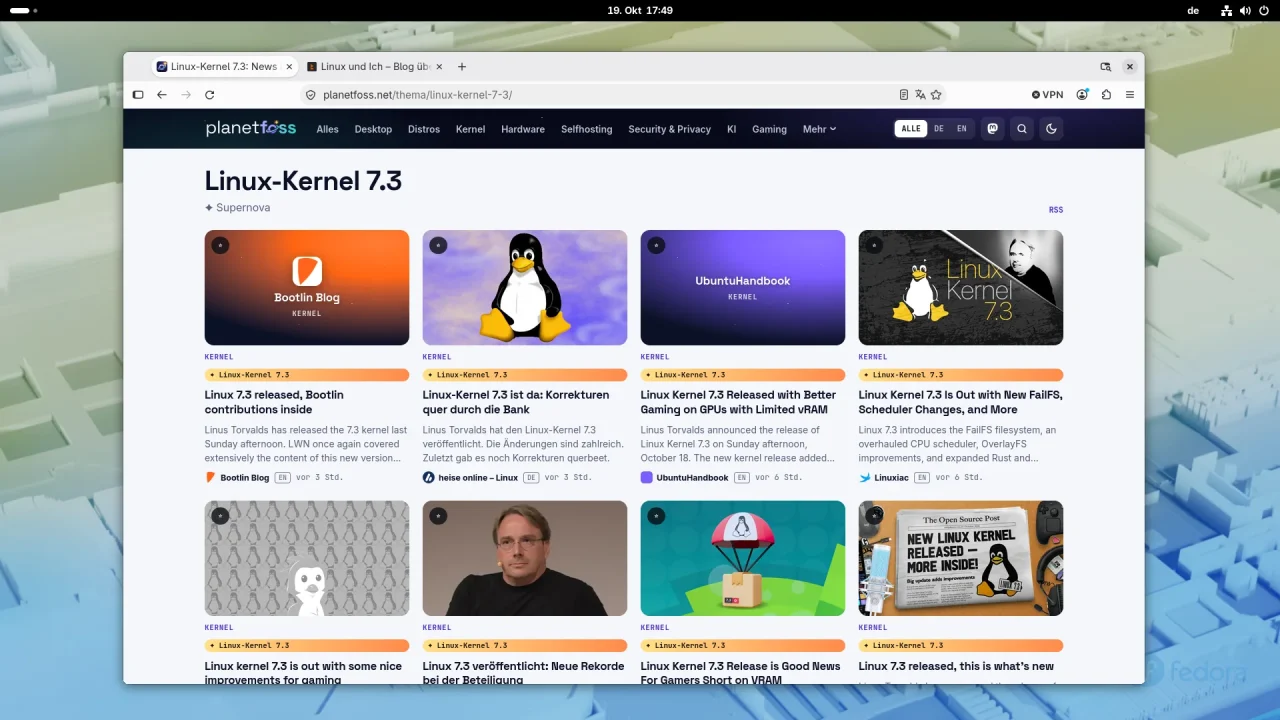Open the UbuntuHandbook card thumbnail

coord(743,288)
